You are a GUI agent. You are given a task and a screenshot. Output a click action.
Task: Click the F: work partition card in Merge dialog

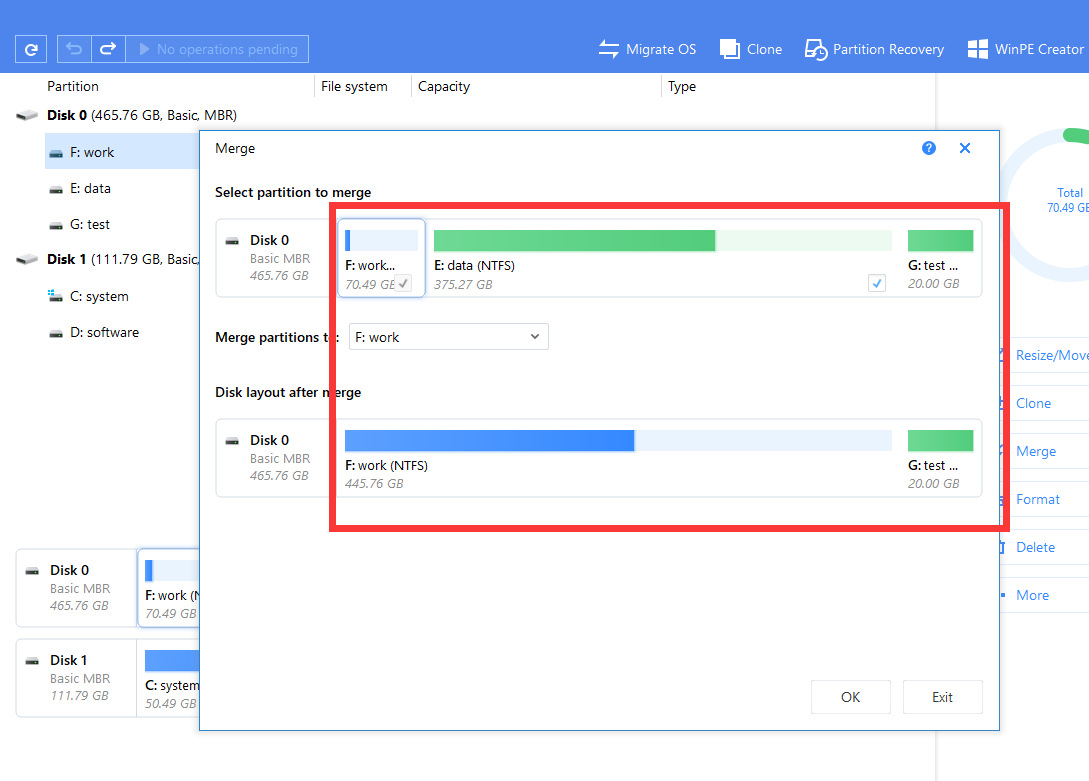pyautogui.click(x=381, y=258)
